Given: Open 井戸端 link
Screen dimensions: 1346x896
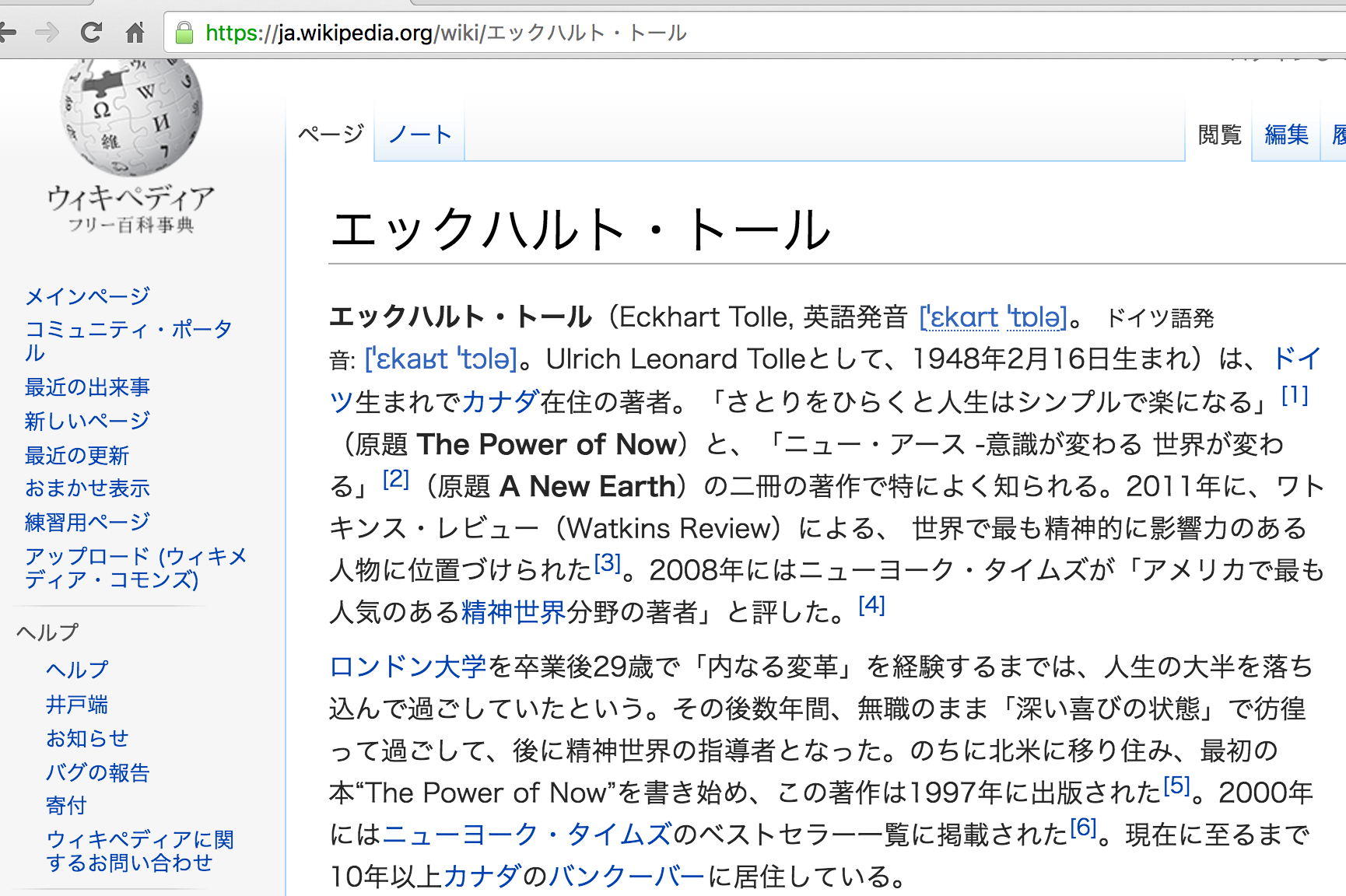Looking at the screenshot, I should [x=77, y=705].
